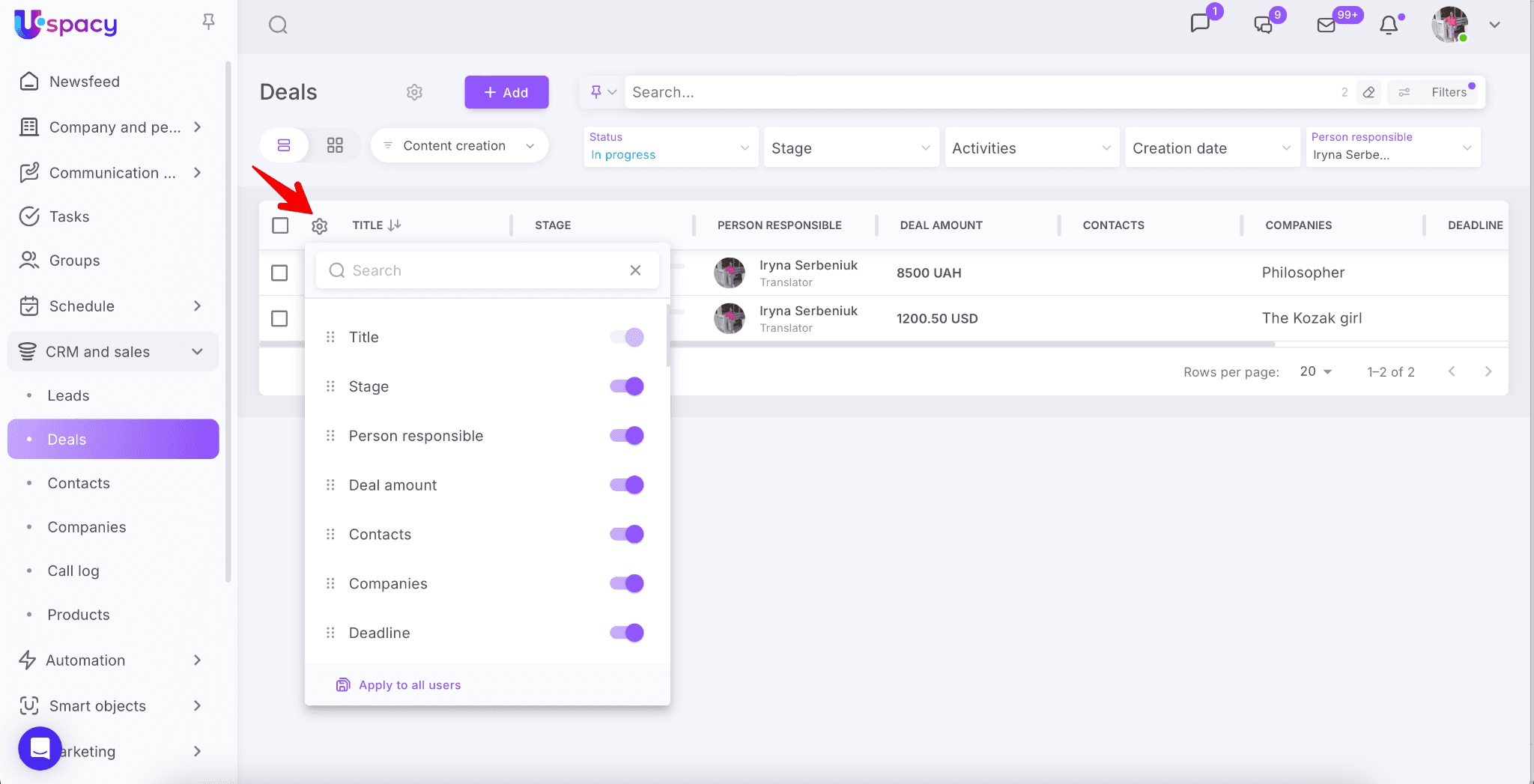1534x784 pixels.
Task: Click the Deals page settings gear
Action: 414,92
